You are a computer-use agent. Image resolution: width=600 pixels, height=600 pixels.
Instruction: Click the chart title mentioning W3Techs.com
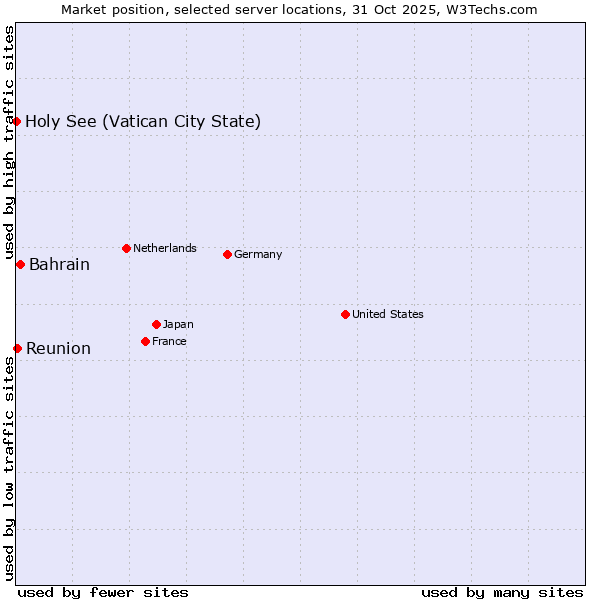299,9
